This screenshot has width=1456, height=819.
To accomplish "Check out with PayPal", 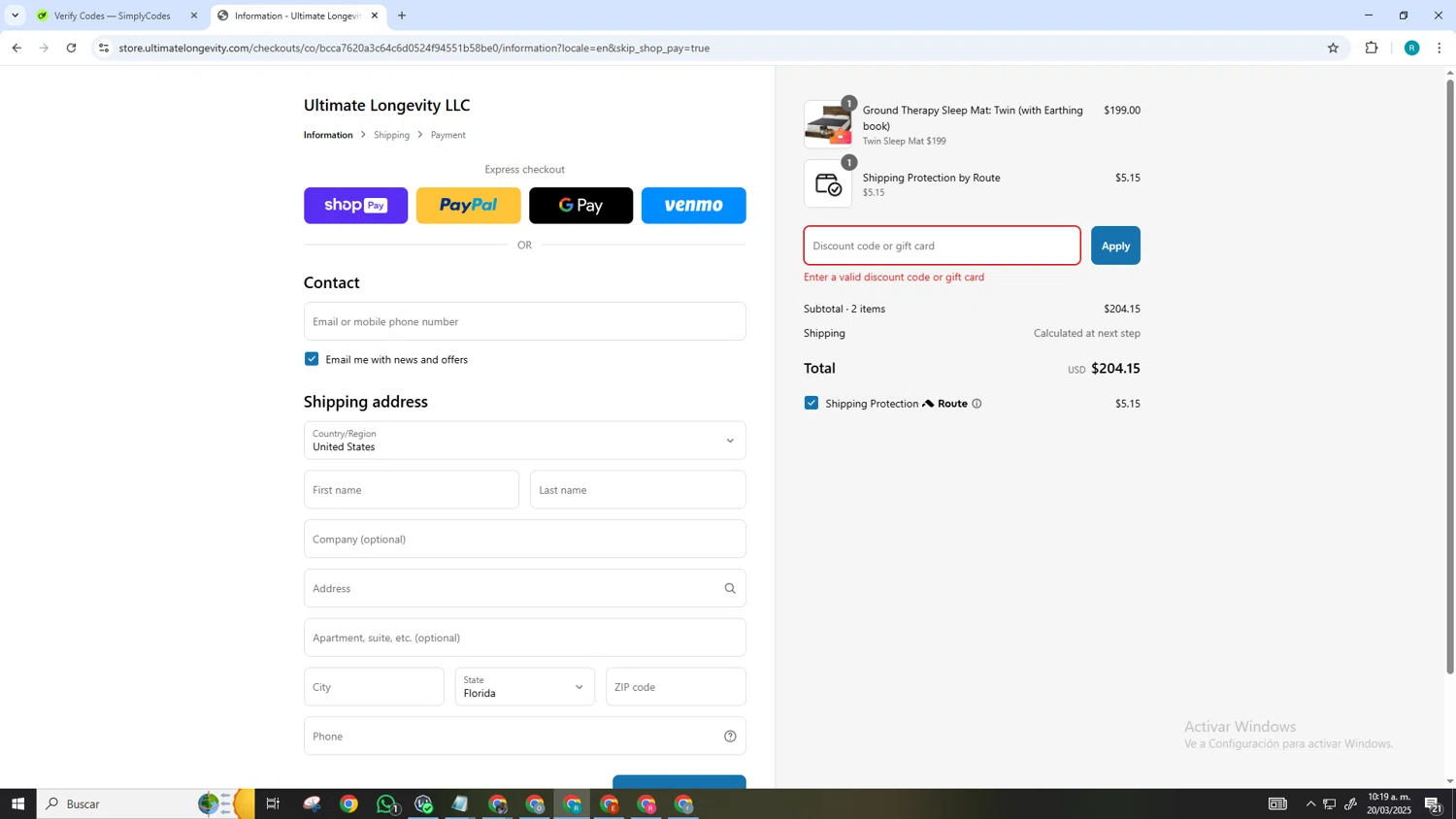I will tap(469, 206).
